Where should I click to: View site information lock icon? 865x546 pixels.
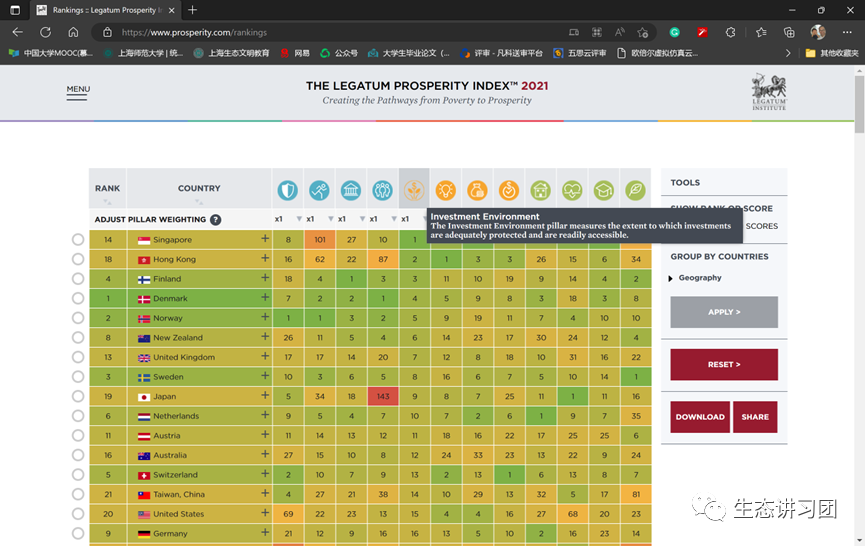click(x=108, y=33)
